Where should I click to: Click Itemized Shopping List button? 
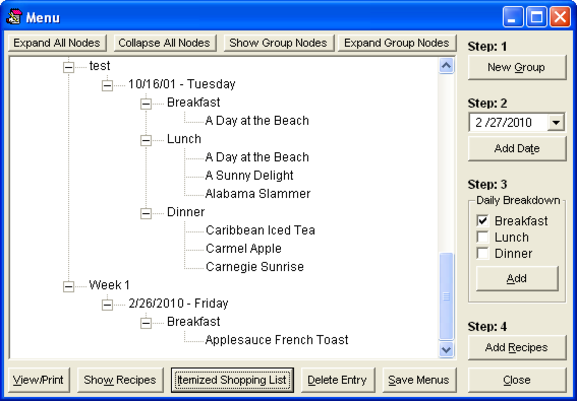click(232, 380)
